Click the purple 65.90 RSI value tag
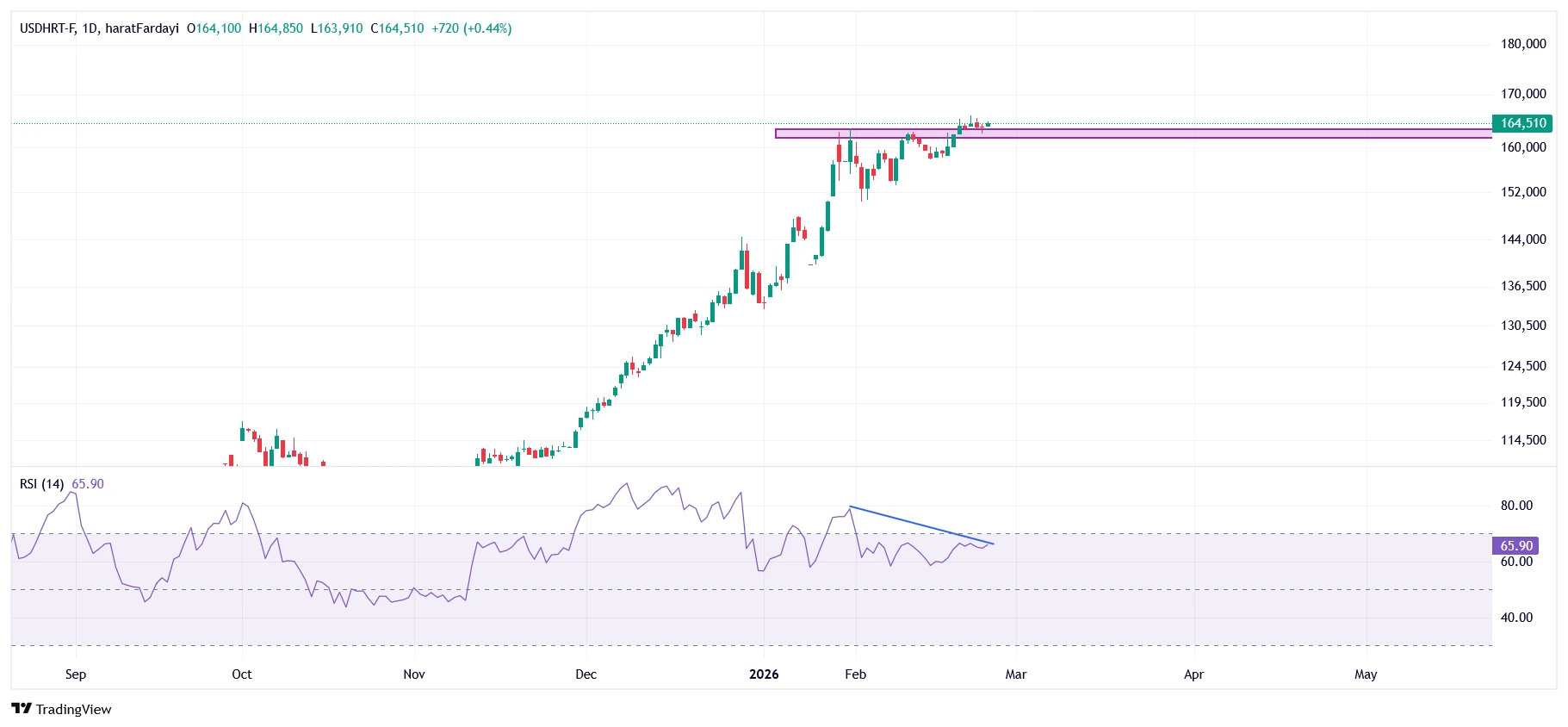1568x727 pixels. click(x=1515, y=546)
